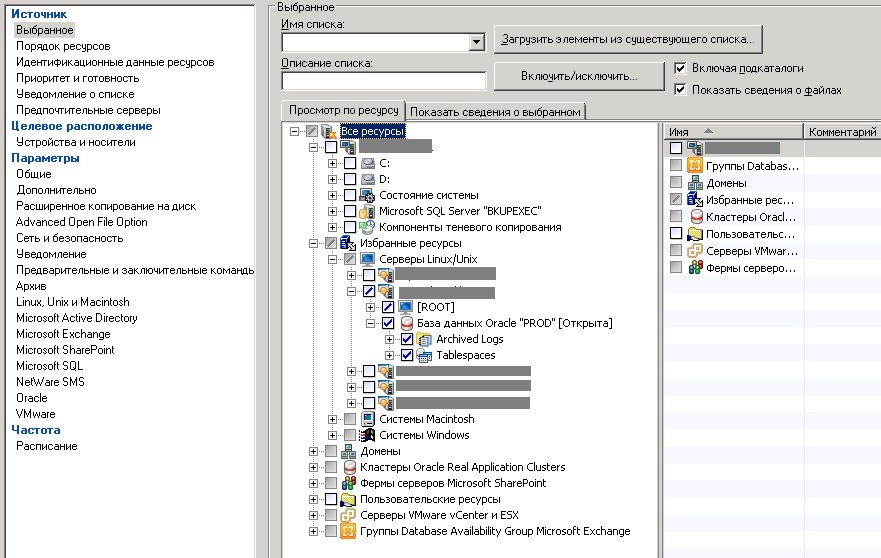Viewport: 881px width, 558px height.
Task: Uncheck the Oracle PROD database checkbox
Action: point(388,323)
